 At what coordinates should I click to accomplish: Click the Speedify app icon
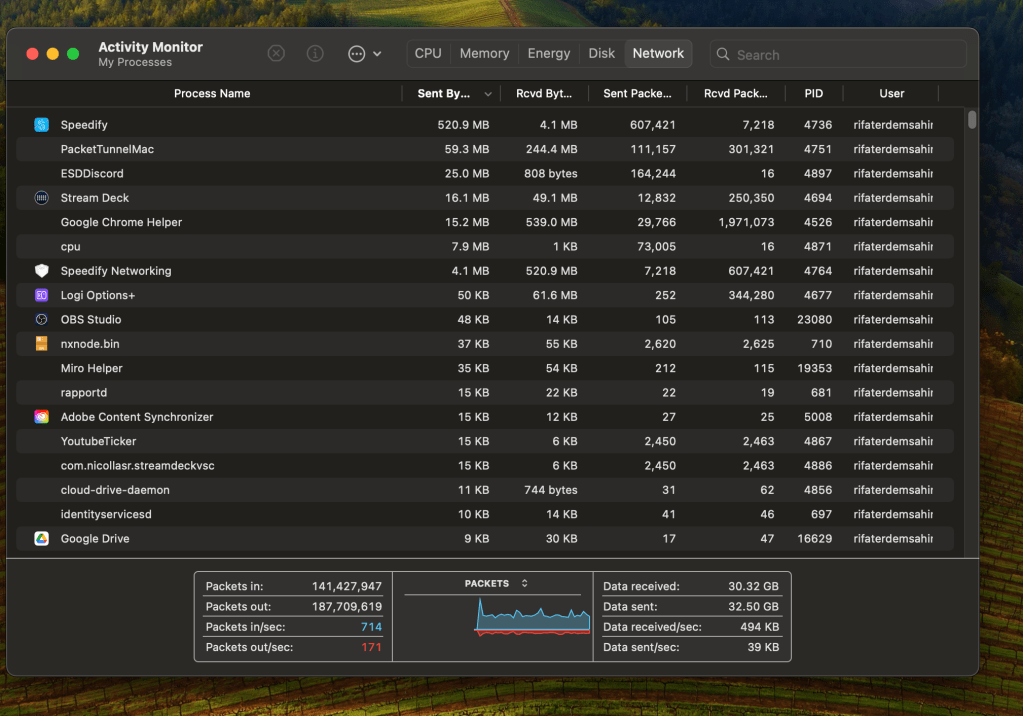41,125
